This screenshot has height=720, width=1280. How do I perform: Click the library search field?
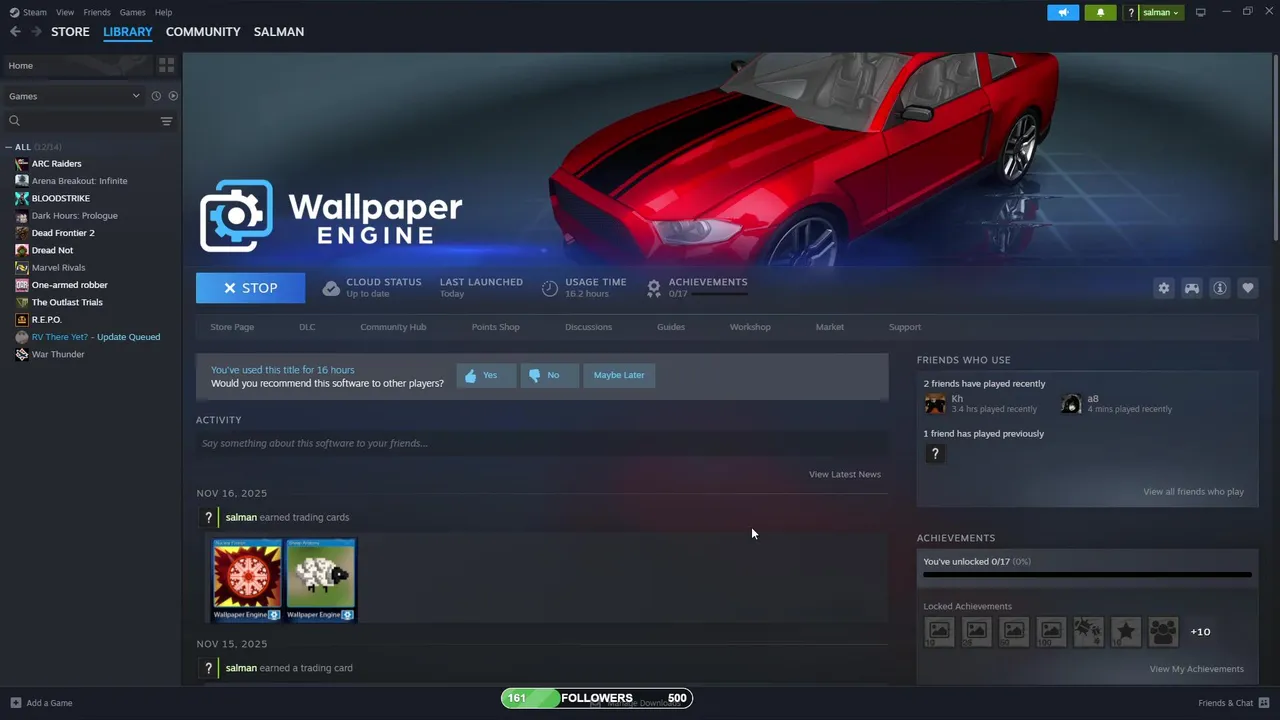(79, 121)
